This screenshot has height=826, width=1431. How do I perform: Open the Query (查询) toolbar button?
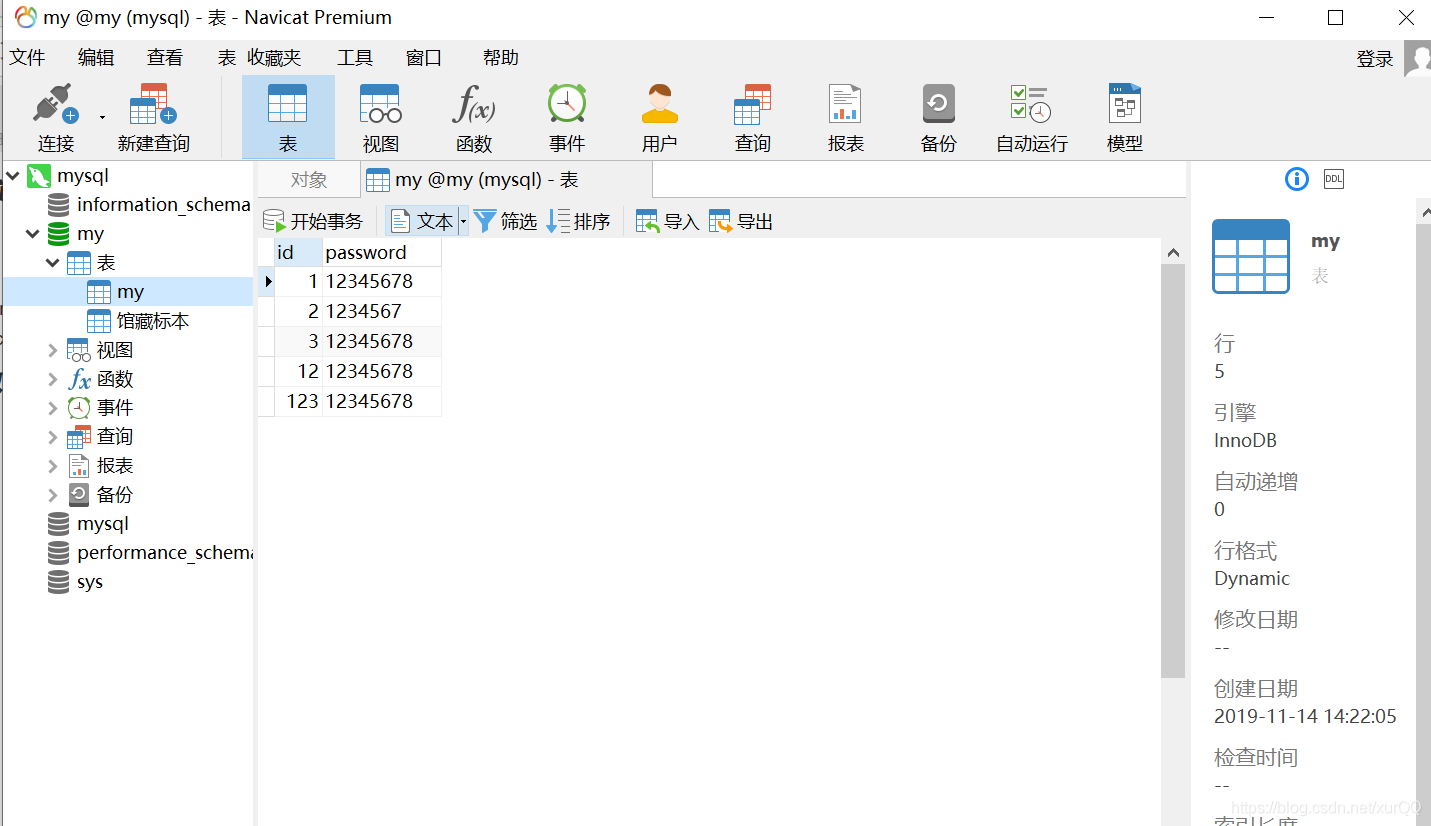coord(752,118)
